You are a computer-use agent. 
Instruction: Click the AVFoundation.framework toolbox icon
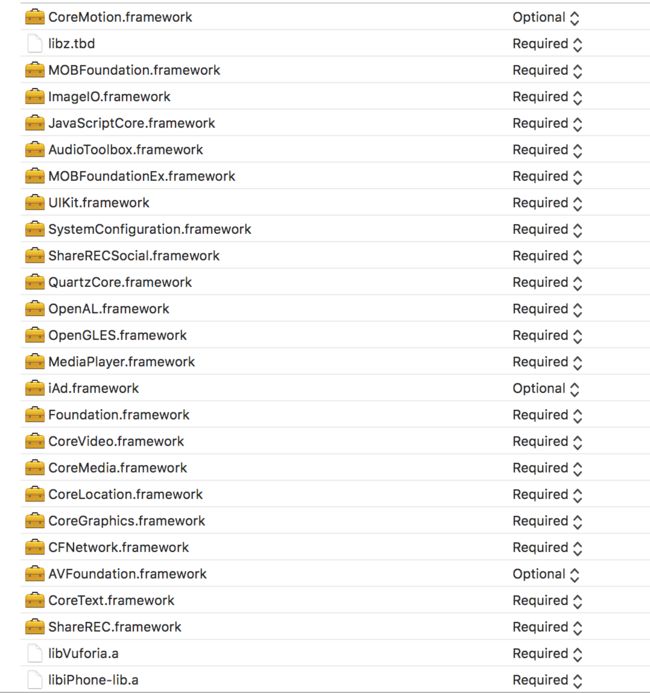[x=35, y=574]
